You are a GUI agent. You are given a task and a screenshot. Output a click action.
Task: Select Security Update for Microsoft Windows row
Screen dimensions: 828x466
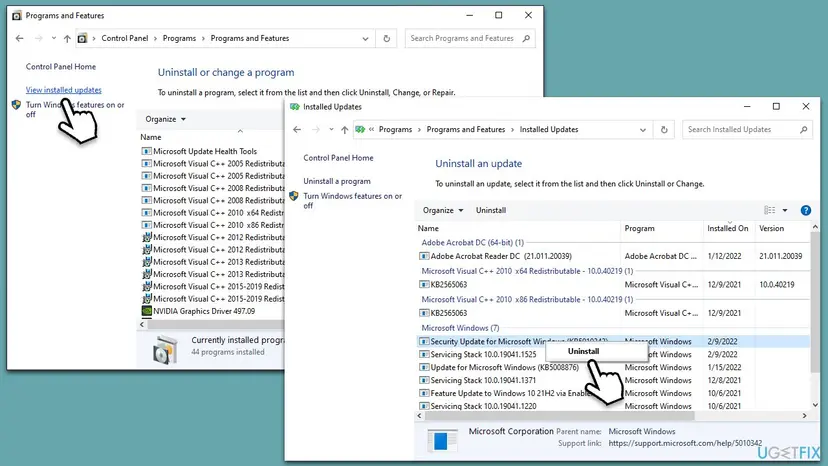point(613,341)
